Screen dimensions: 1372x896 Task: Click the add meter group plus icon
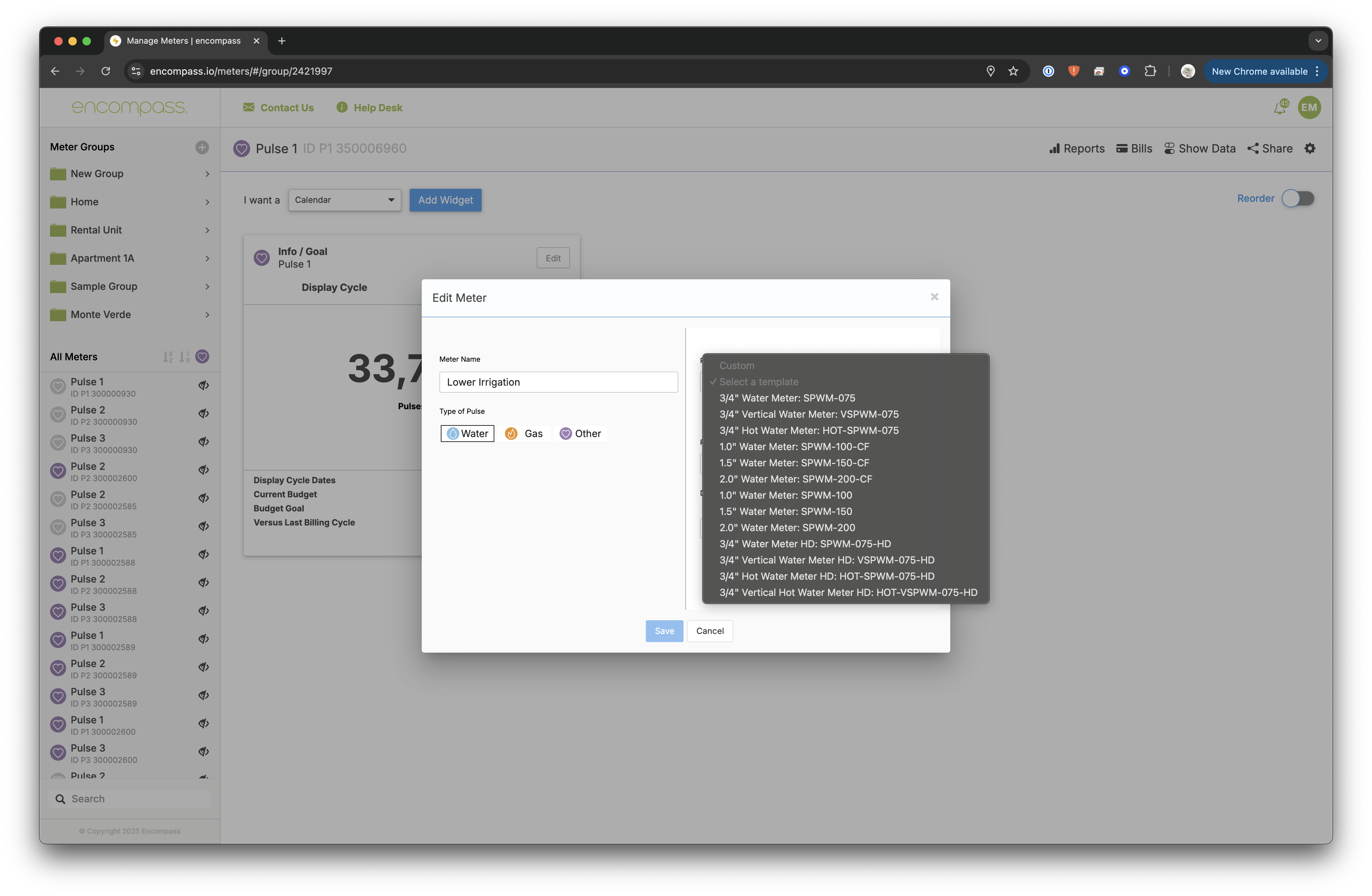pyautogui.click(x=202, y=148)
